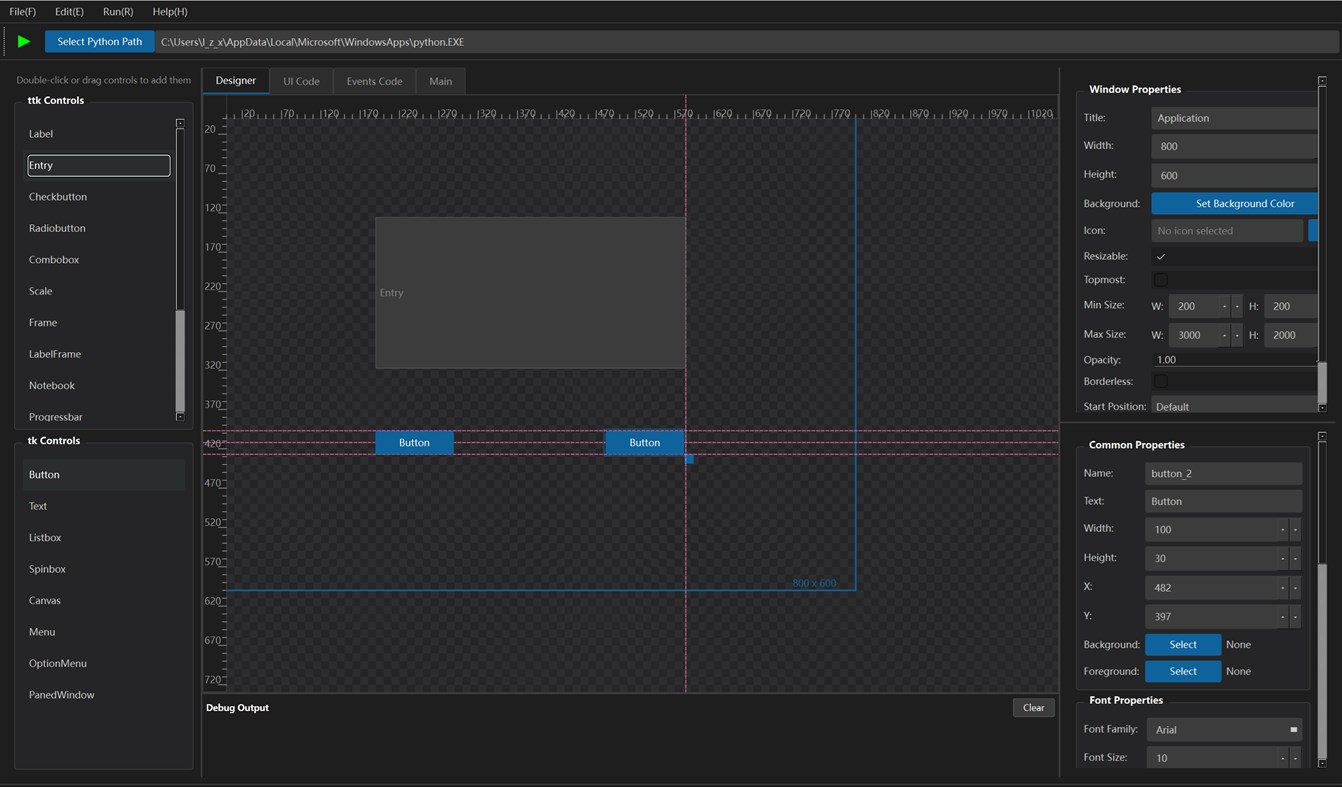This screenshot has width=1342, height=787.
Task: Open the File(F) menu
Action: click(22, 12)
